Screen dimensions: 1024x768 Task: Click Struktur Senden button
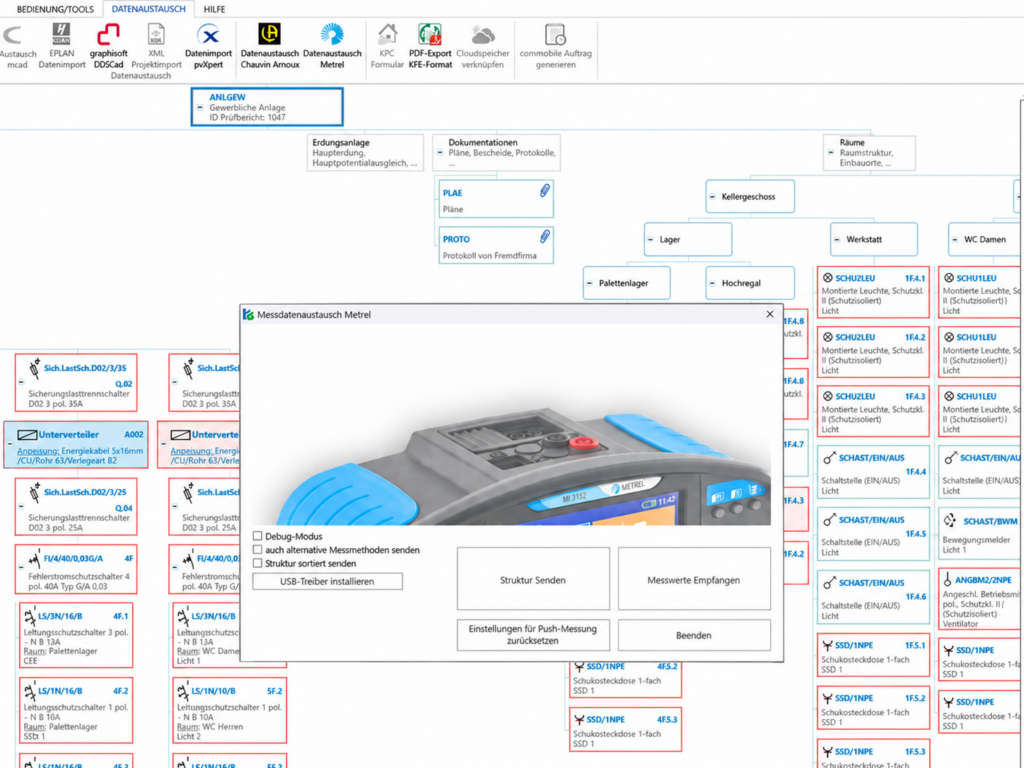pyautogui.click(x=533, y=579)
